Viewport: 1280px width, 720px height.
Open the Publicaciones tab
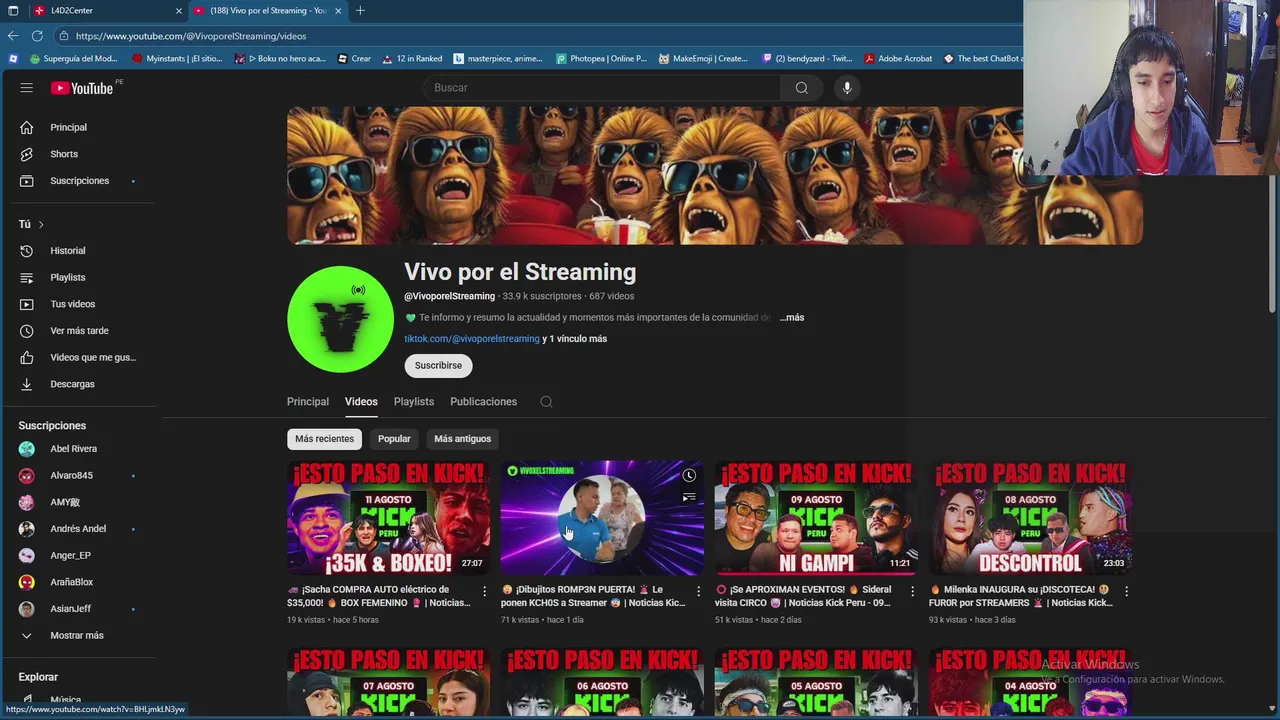pyautogui.click(x=483, y=402)
